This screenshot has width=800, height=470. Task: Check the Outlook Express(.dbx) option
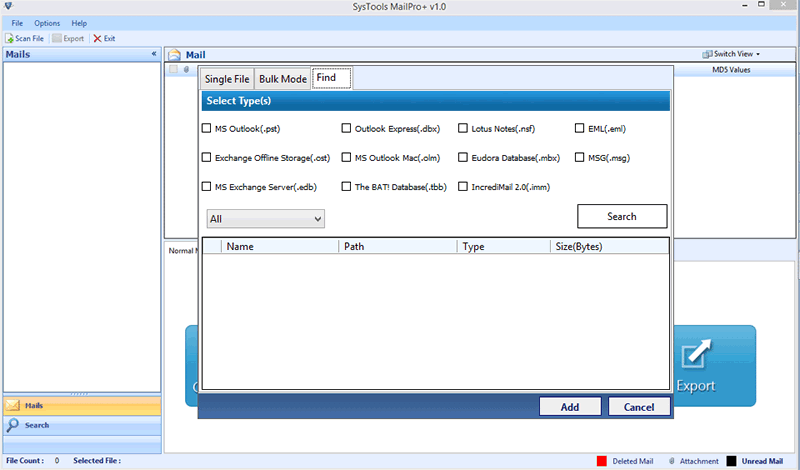tap(346, 128)
